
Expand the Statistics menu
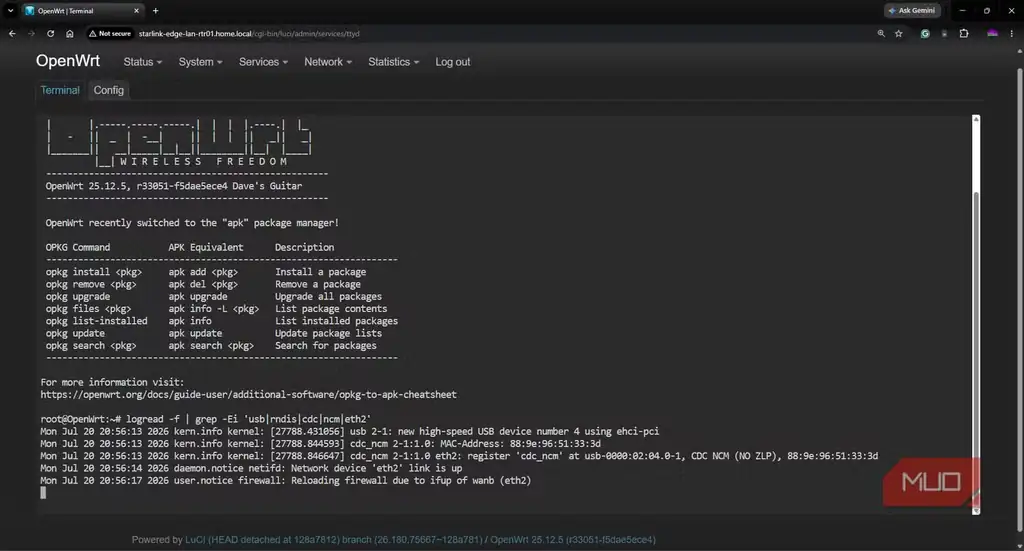pos(394,62)
